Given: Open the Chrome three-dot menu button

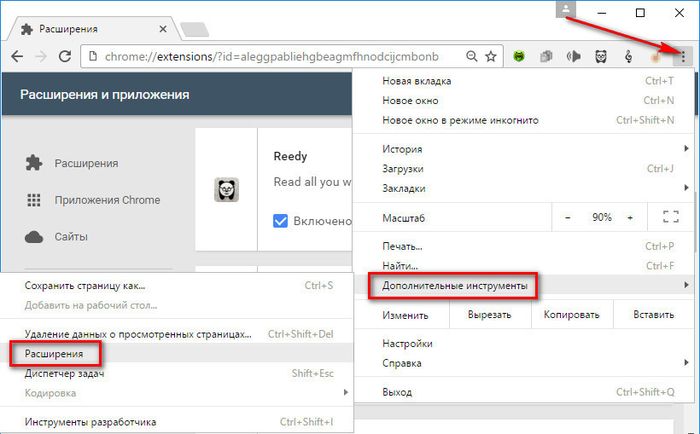Looking at the screenshot, I should click(684, 57).
